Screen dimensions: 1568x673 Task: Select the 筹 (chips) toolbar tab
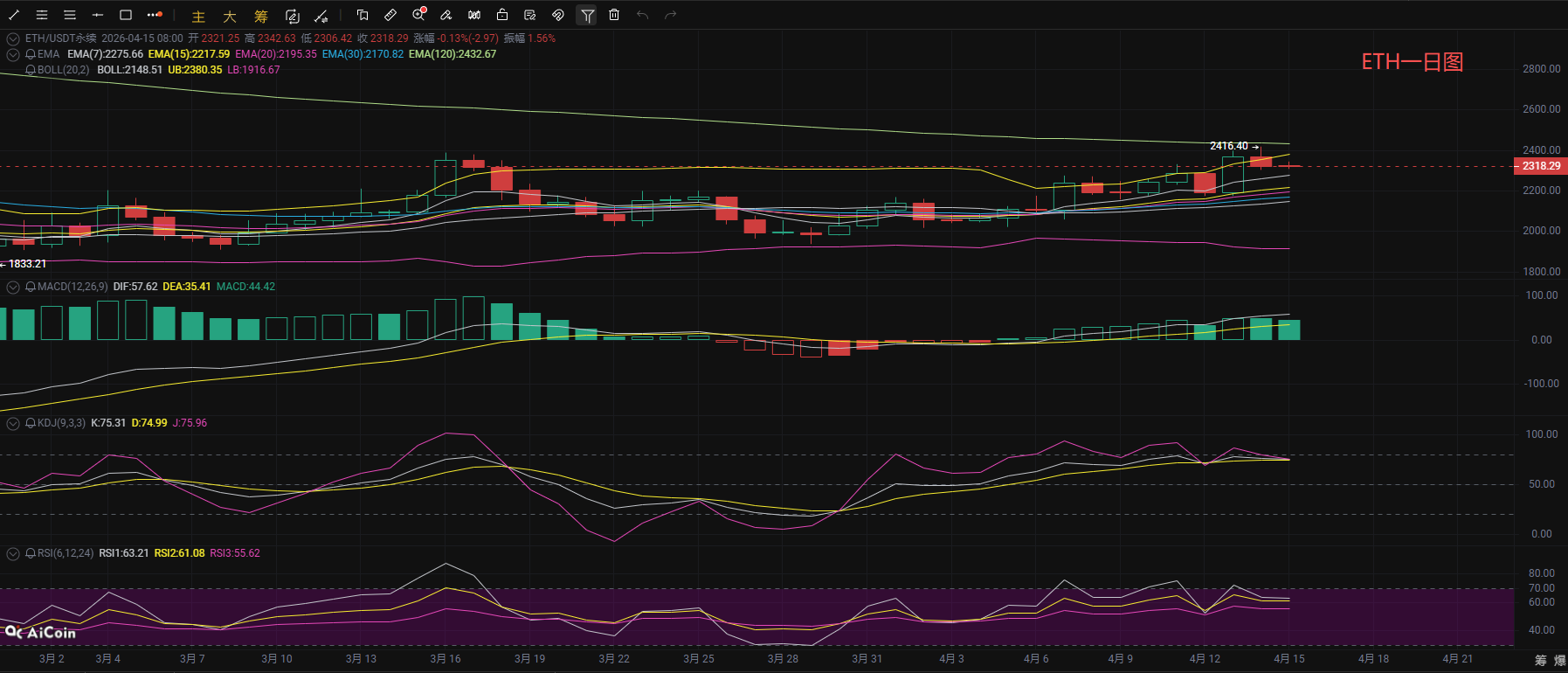coord(261,16)
